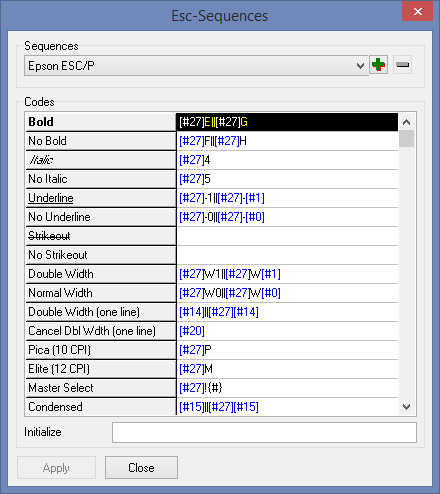
Task: Click the No Bold code cell [#27]F||[#27]H
Action: click(x=287, y=141)
